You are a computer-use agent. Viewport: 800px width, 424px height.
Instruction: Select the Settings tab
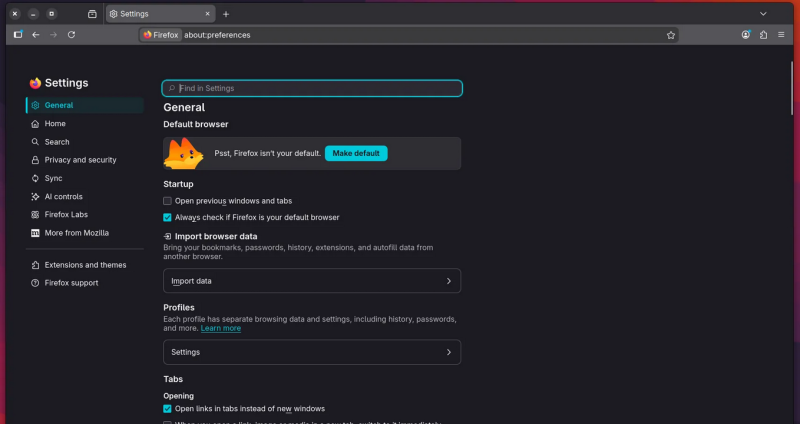(161, 14)
